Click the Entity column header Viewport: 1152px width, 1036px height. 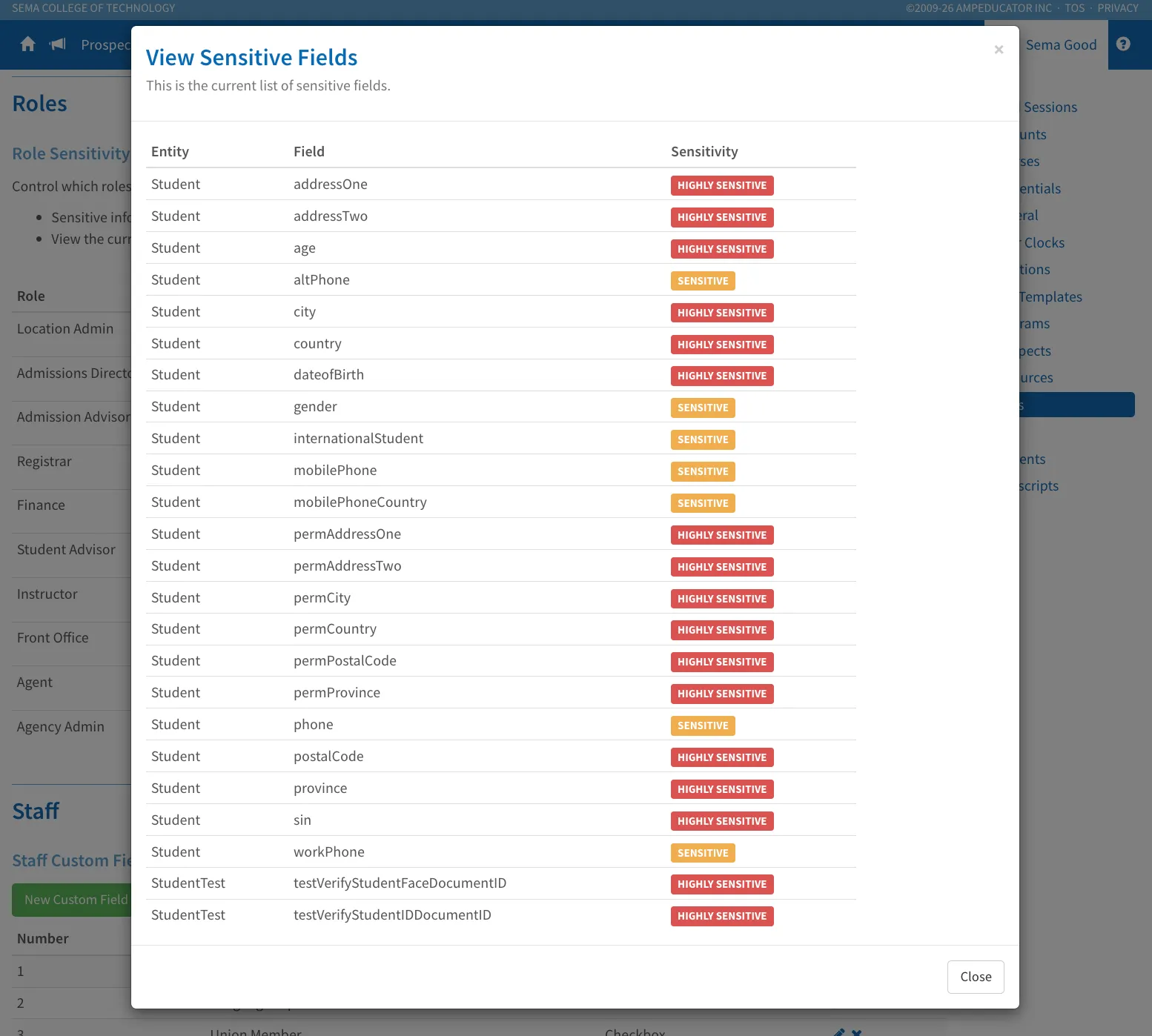pyautogui.click(x=170, y=152)
